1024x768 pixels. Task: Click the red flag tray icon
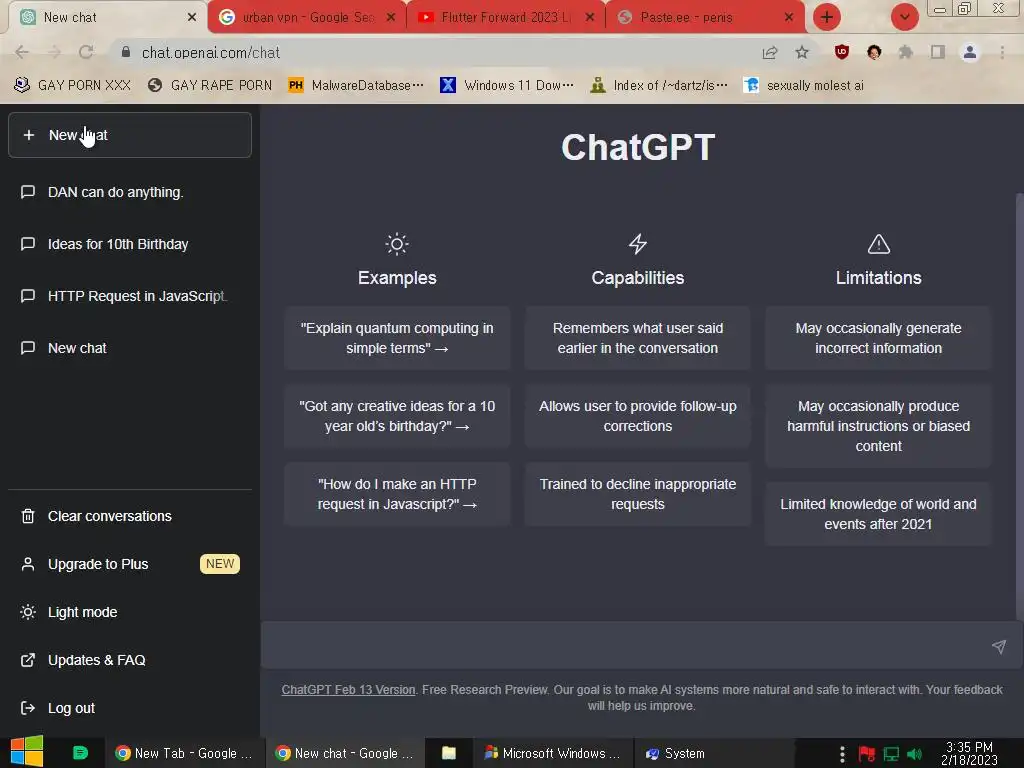pos(867,754)
